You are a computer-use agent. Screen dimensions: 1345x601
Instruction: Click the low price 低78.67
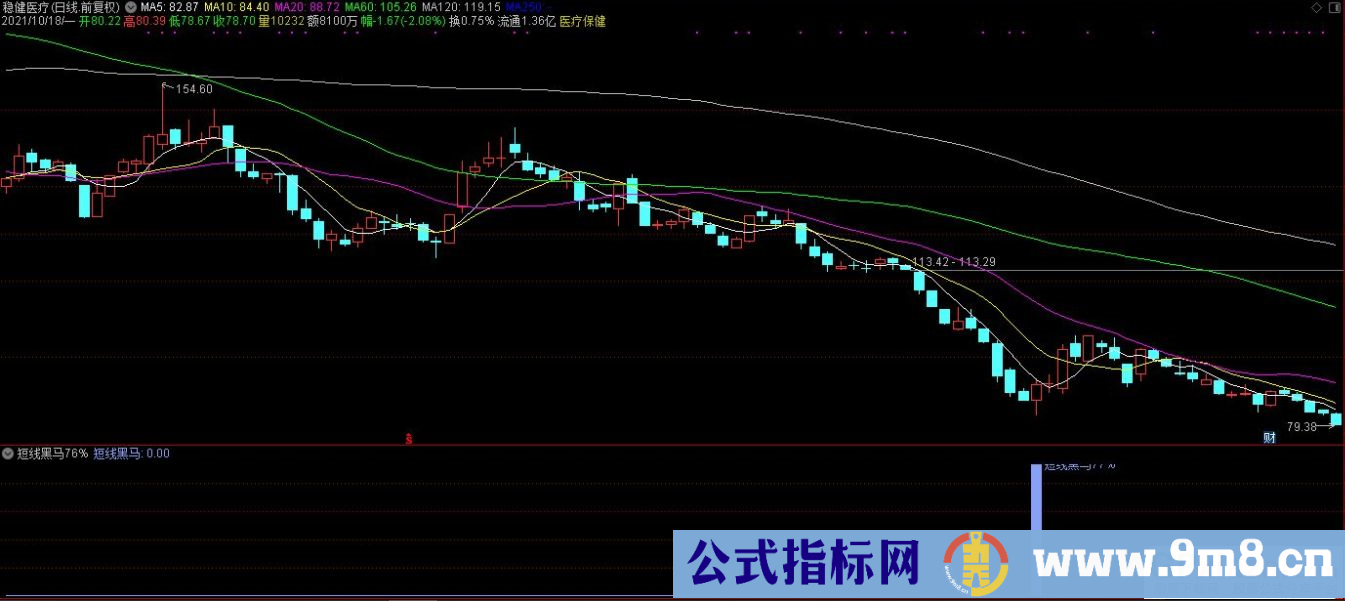190,21
